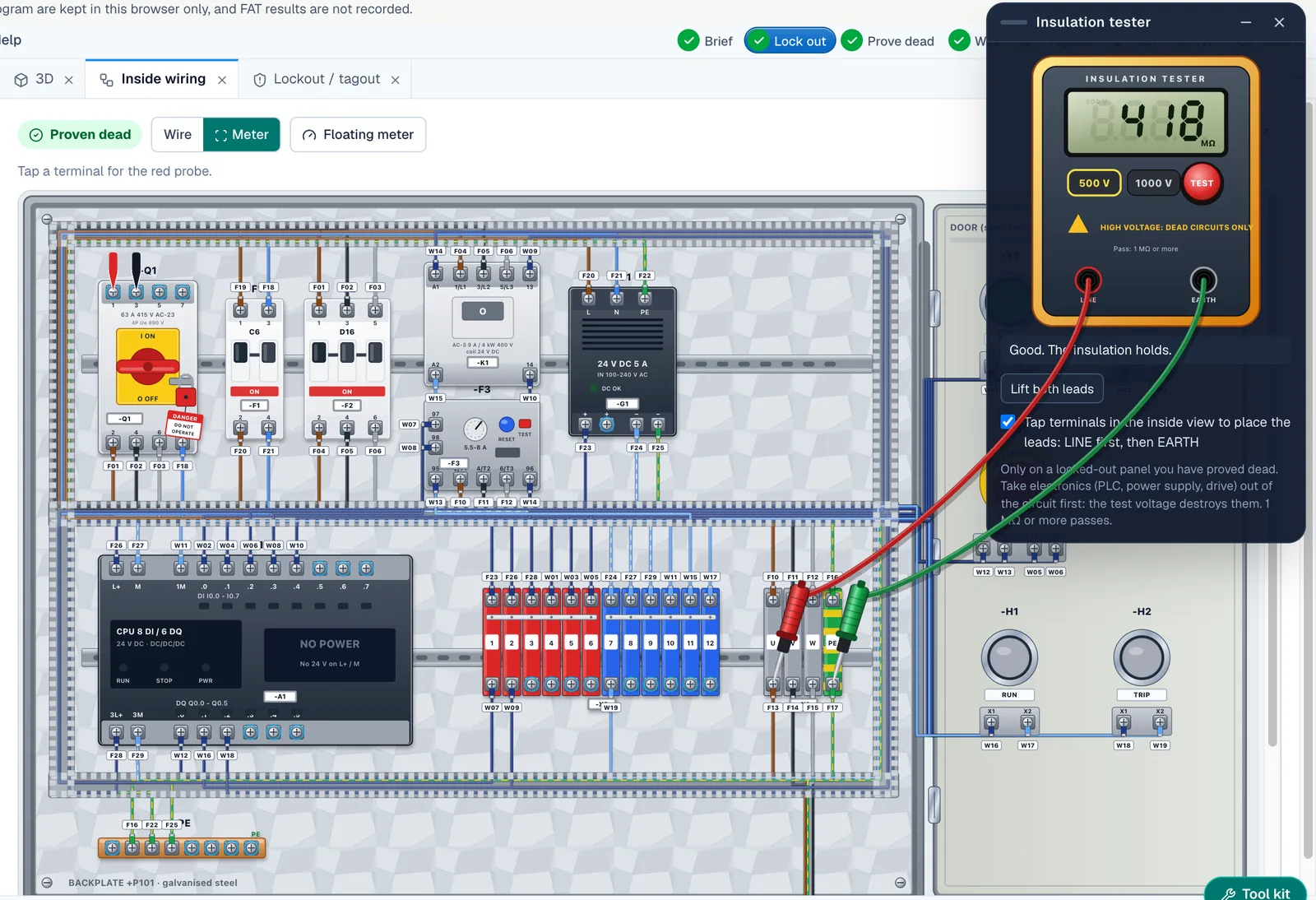The height and width of the screenshot is (900, 1316).
Task: Tap the top of terminal block 7
Action: tap(611, 600)
